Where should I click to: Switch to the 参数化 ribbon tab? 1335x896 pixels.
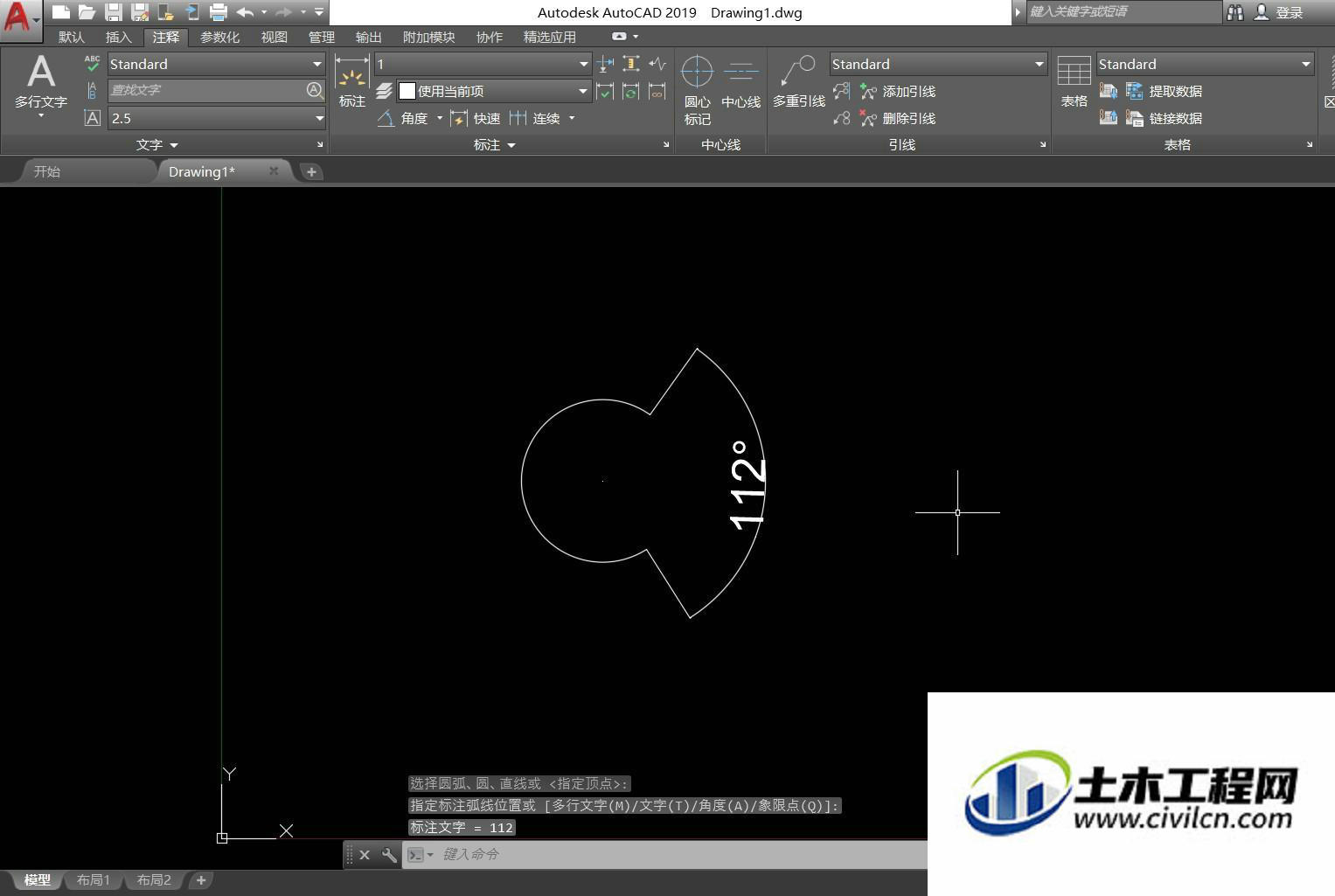pos(219,37)
